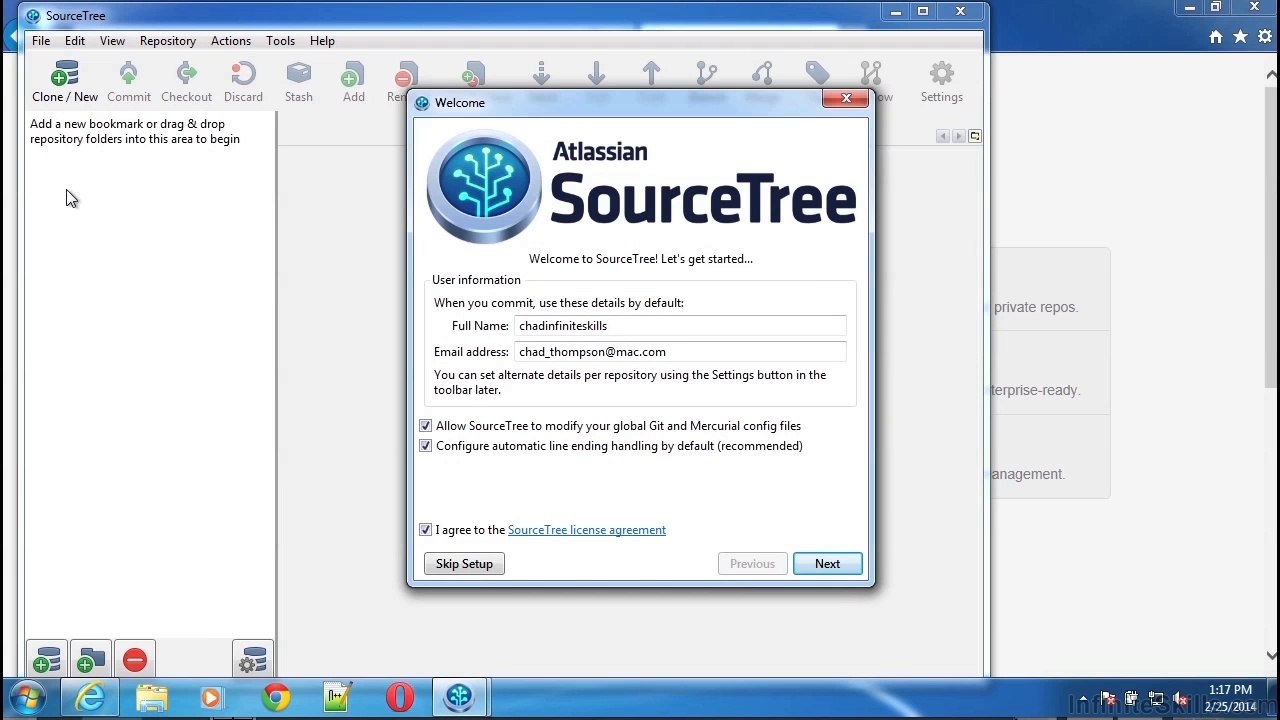Click the Action Center flag in the tray
The height and width of the screenshot is (720, 1280).
1107,699
